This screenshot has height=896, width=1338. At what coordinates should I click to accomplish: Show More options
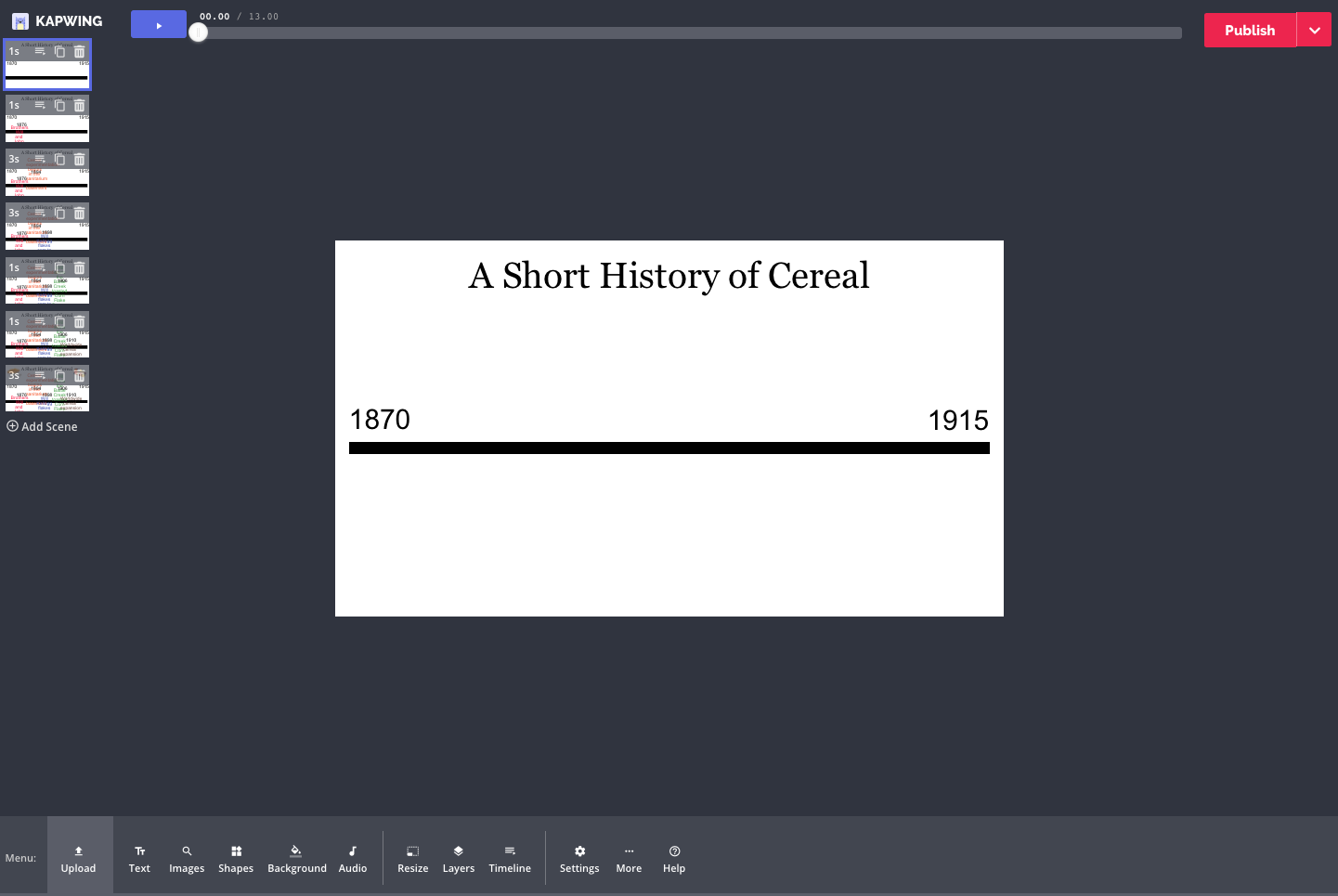[x=629, y=859]
